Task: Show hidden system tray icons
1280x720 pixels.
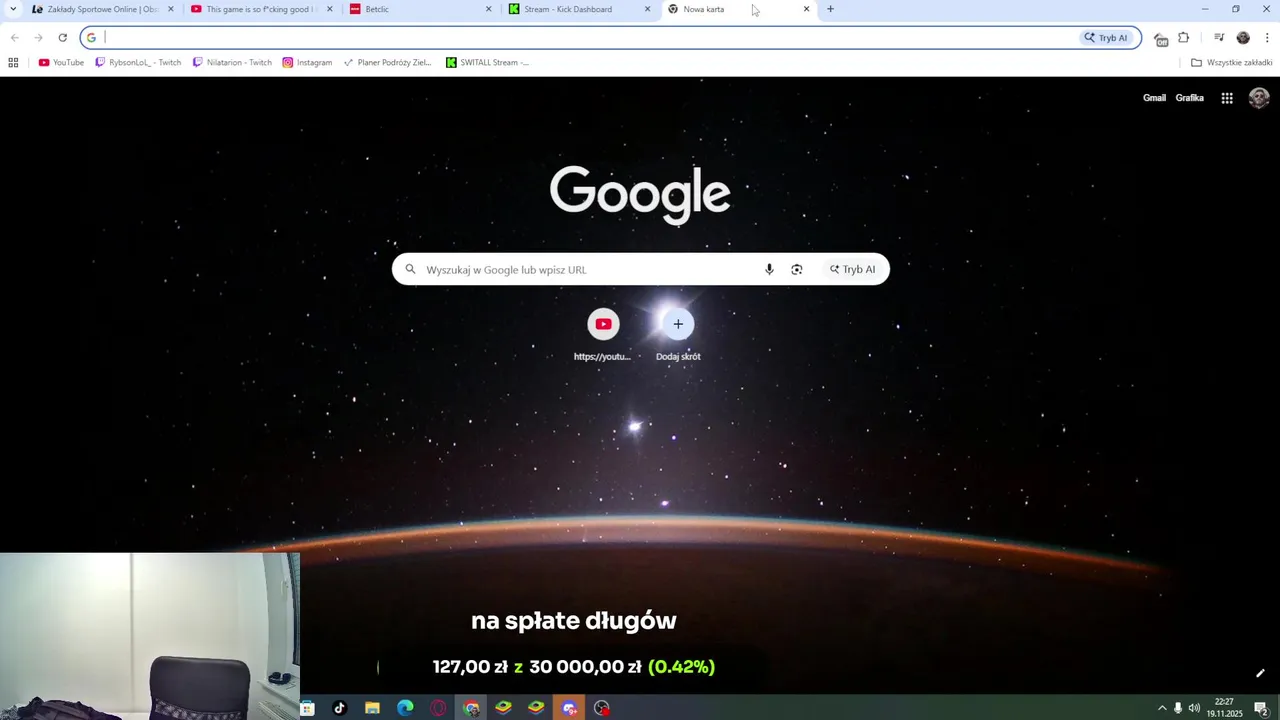Action: click(1162, 708)
